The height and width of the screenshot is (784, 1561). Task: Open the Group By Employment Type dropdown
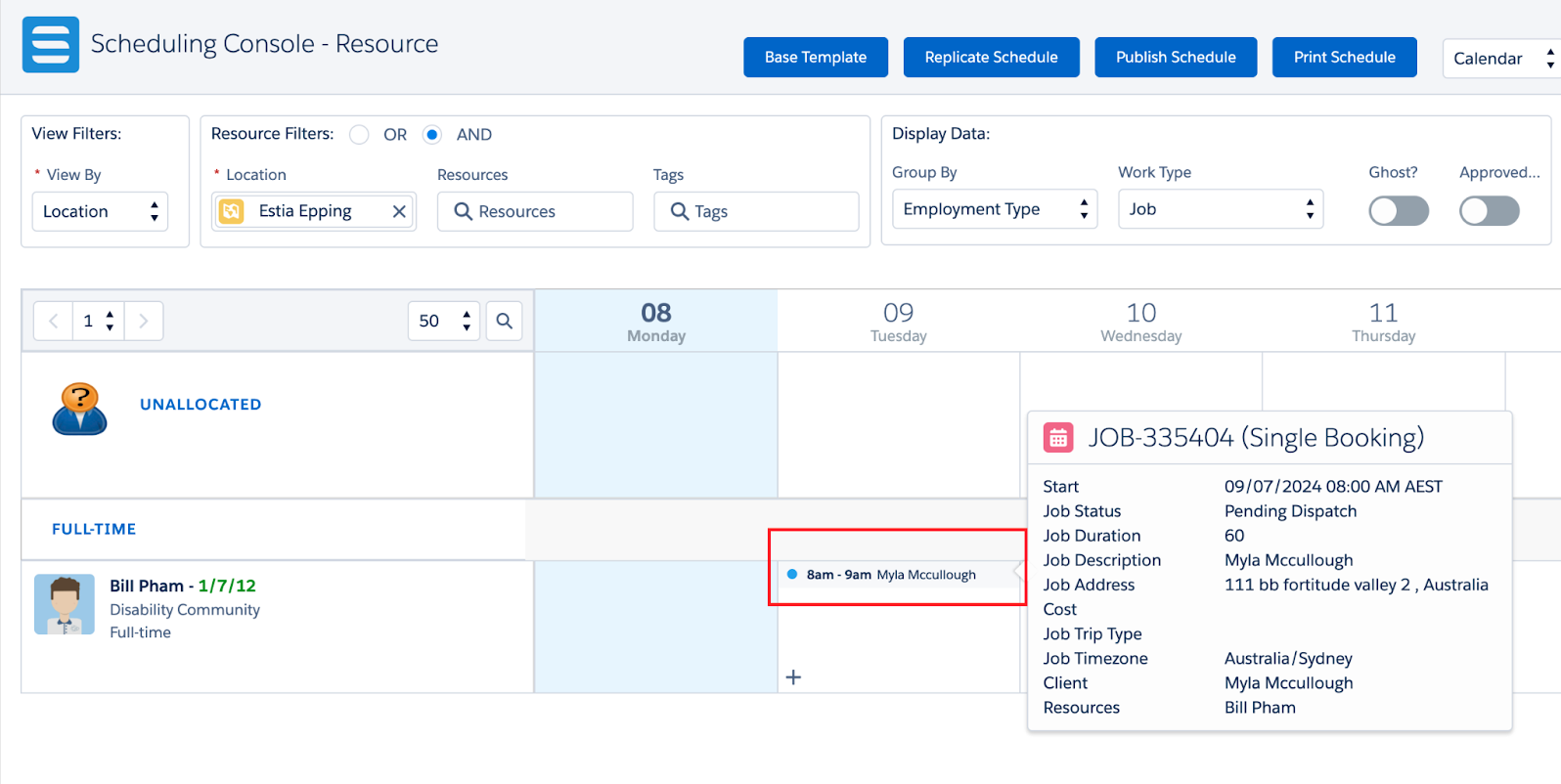(x=995, y=209)
